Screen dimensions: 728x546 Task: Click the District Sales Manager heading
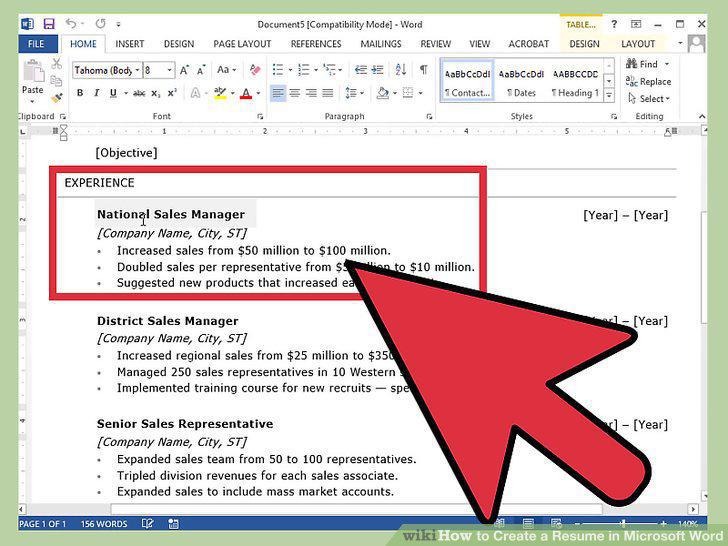click(168, 321)
